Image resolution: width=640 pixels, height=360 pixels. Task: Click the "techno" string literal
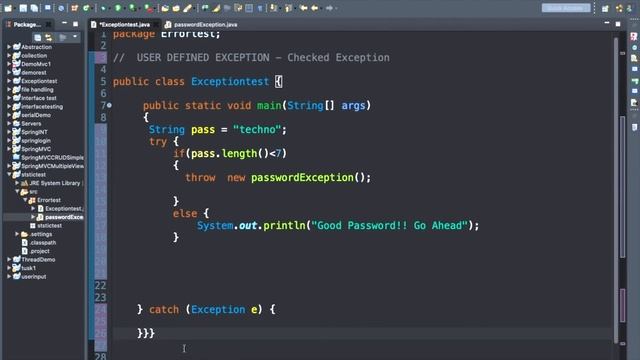[x=257, y=130]
